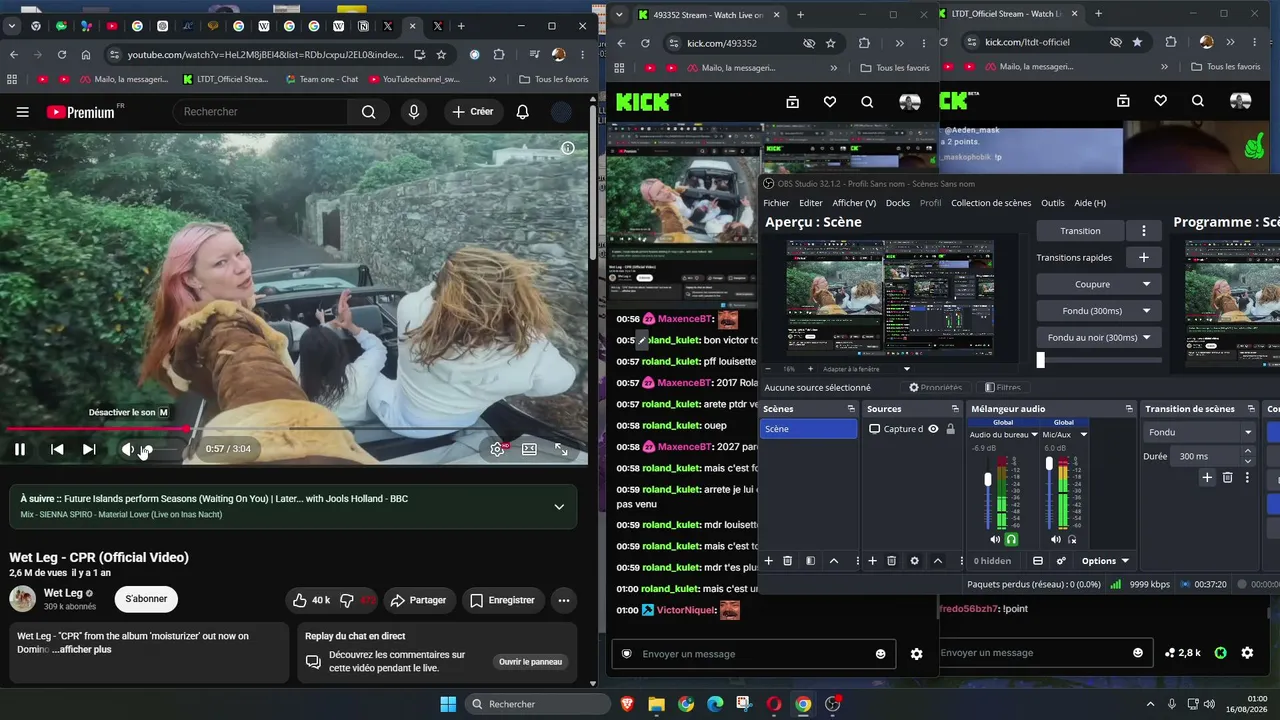Open transition options three-dot menu
Viewport: 1280px width, 720px height.
click(x=1144, y=231)
